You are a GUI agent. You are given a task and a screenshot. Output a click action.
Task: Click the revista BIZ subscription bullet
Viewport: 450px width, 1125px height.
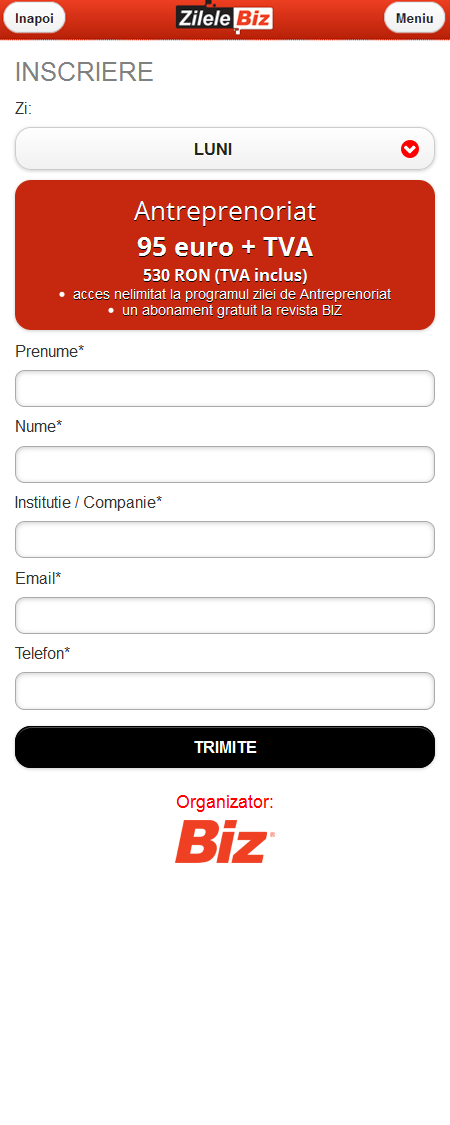tap(225, 311)
